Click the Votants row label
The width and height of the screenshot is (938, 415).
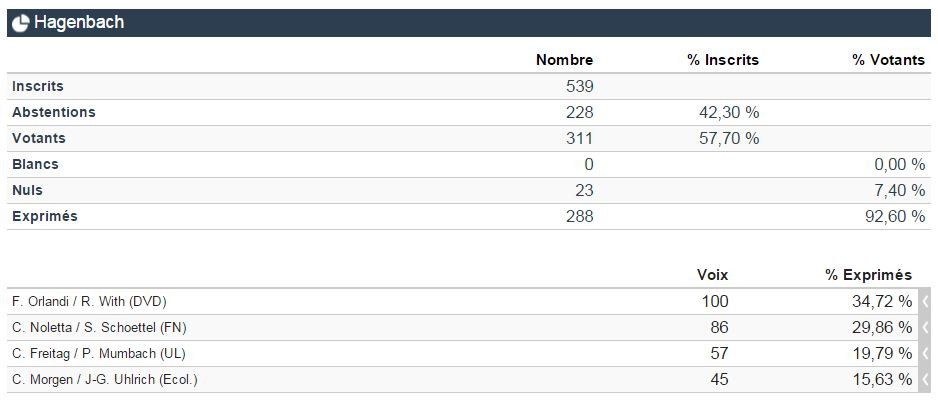point(40,138)
